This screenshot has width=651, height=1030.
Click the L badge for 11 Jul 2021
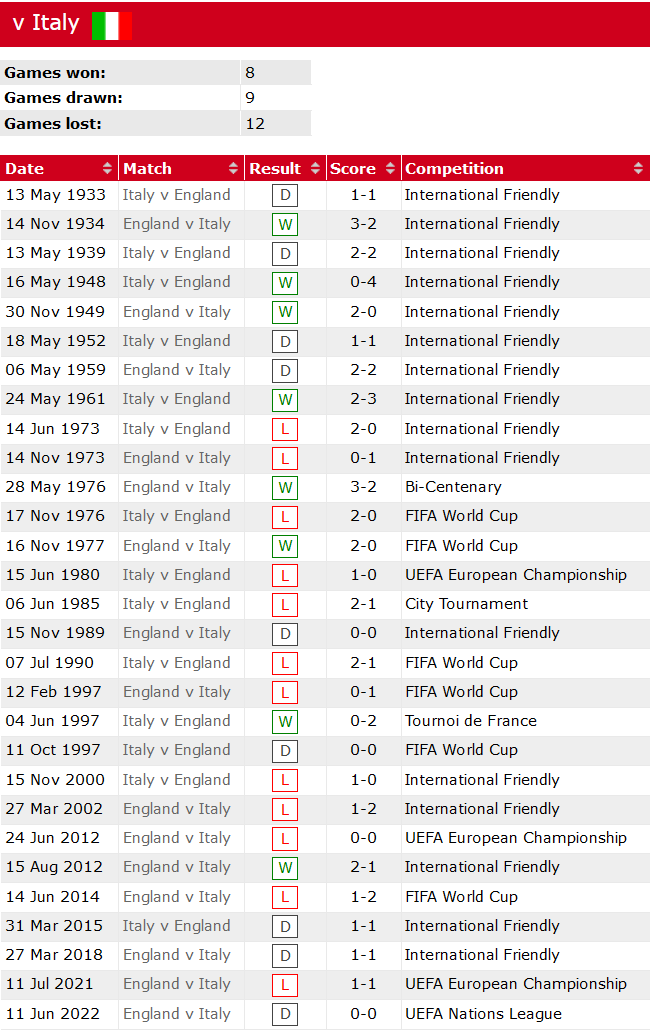tap(285, 985)
